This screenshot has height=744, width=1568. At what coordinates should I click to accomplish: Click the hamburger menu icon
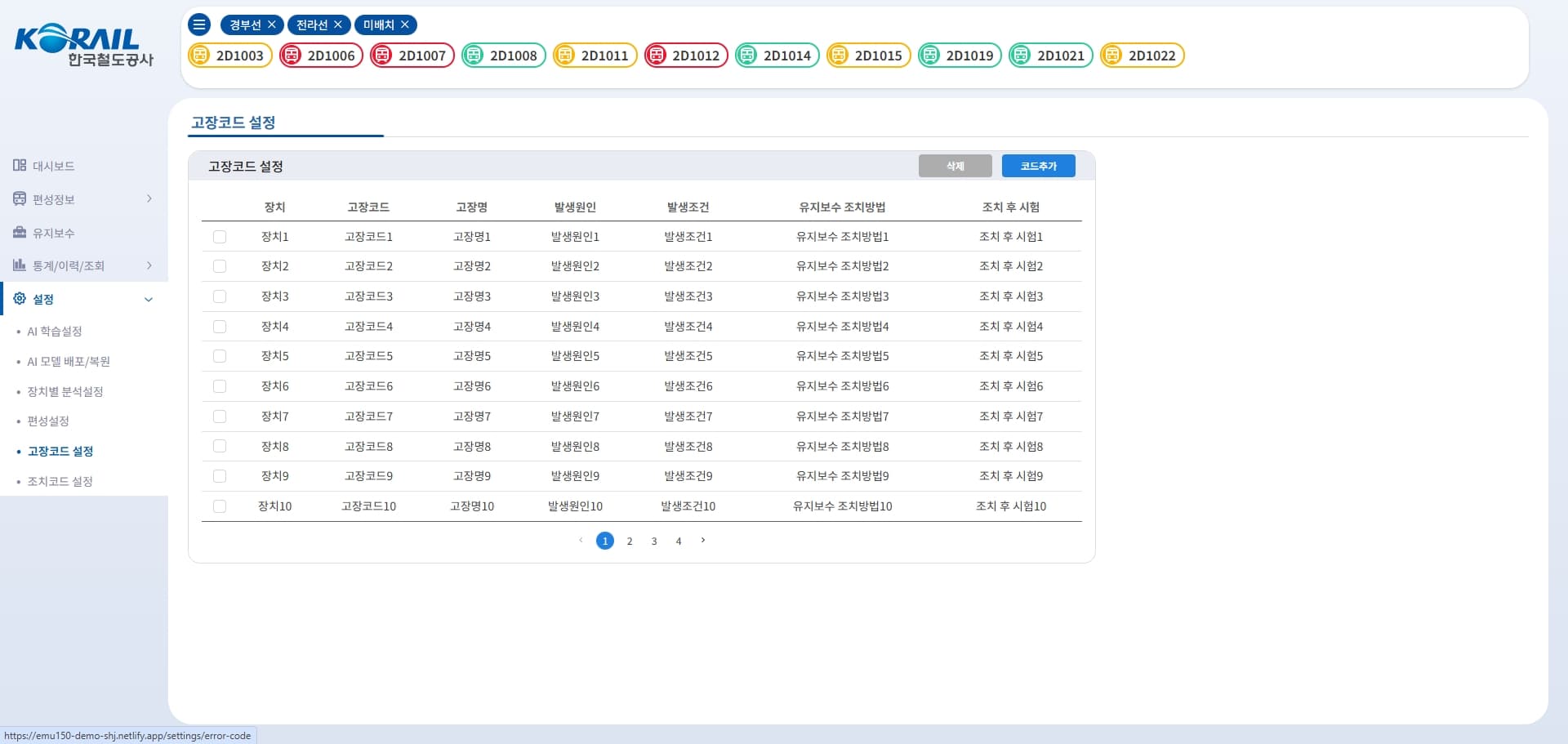point(199,25)
